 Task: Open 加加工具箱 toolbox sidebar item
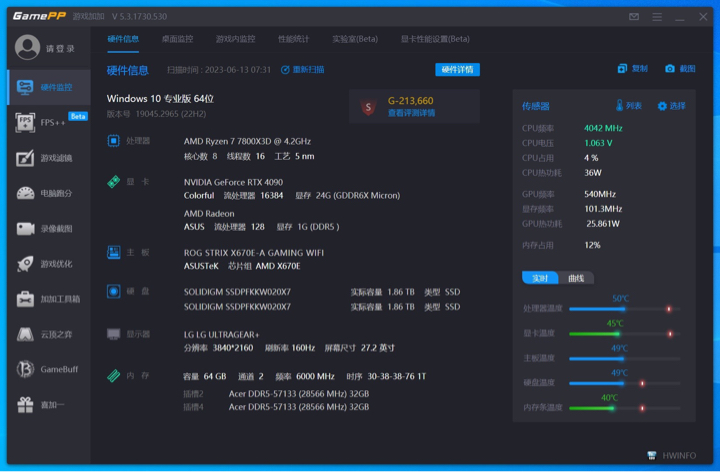49,299
